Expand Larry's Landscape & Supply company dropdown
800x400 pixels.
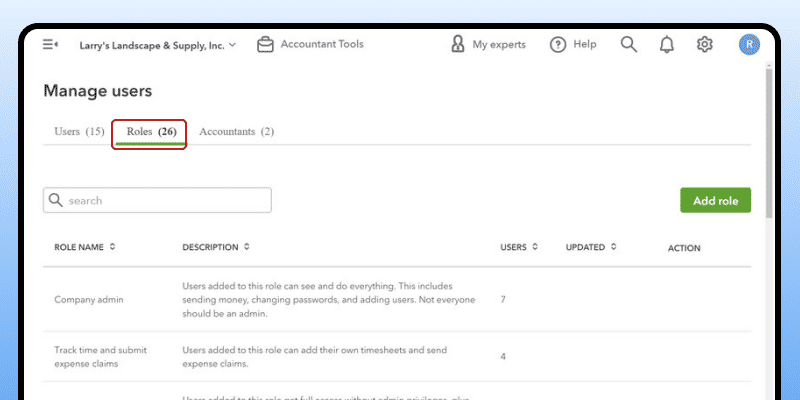[158, 45]
